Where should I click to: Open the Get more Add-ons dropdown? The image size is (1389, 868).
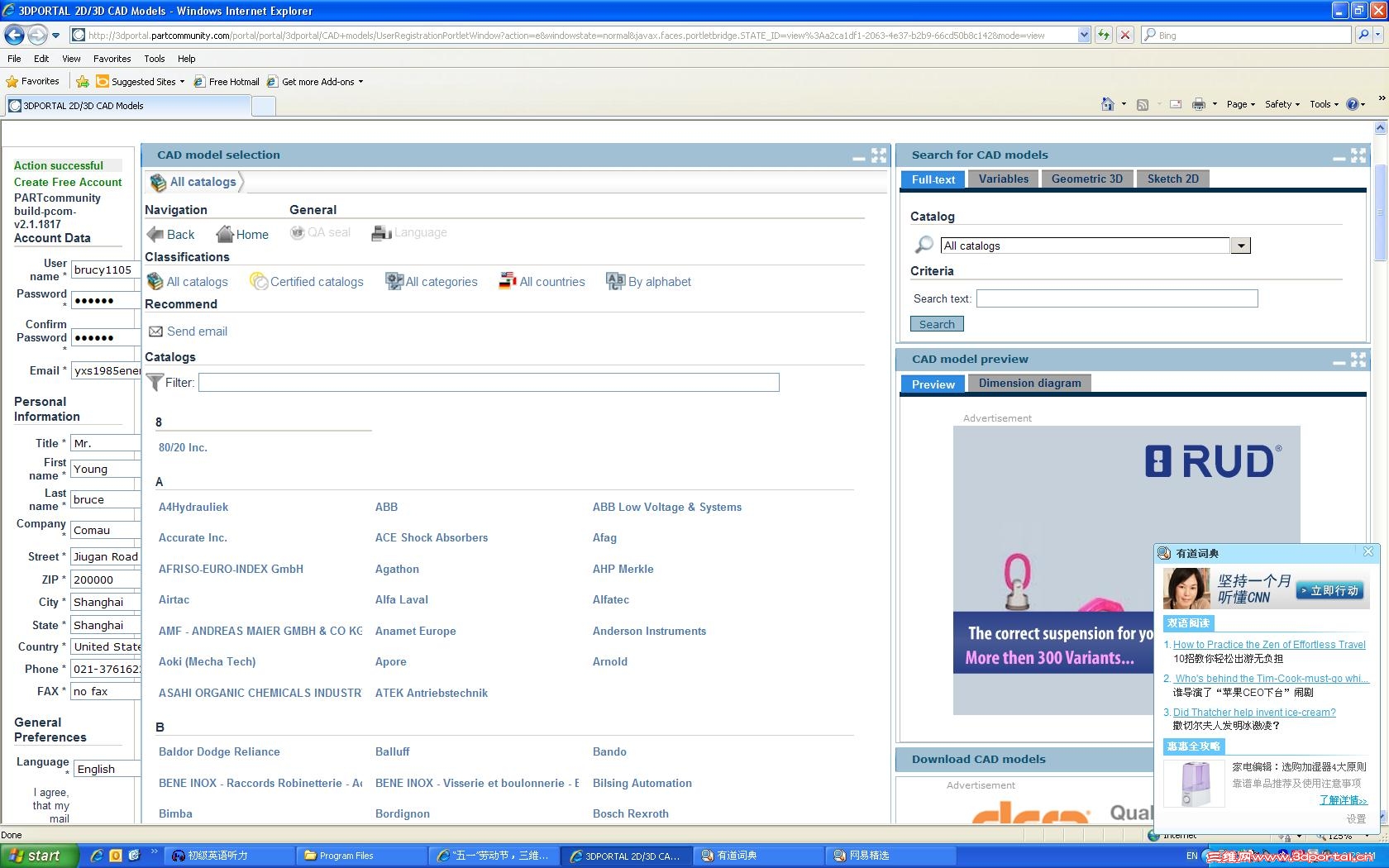360,82
